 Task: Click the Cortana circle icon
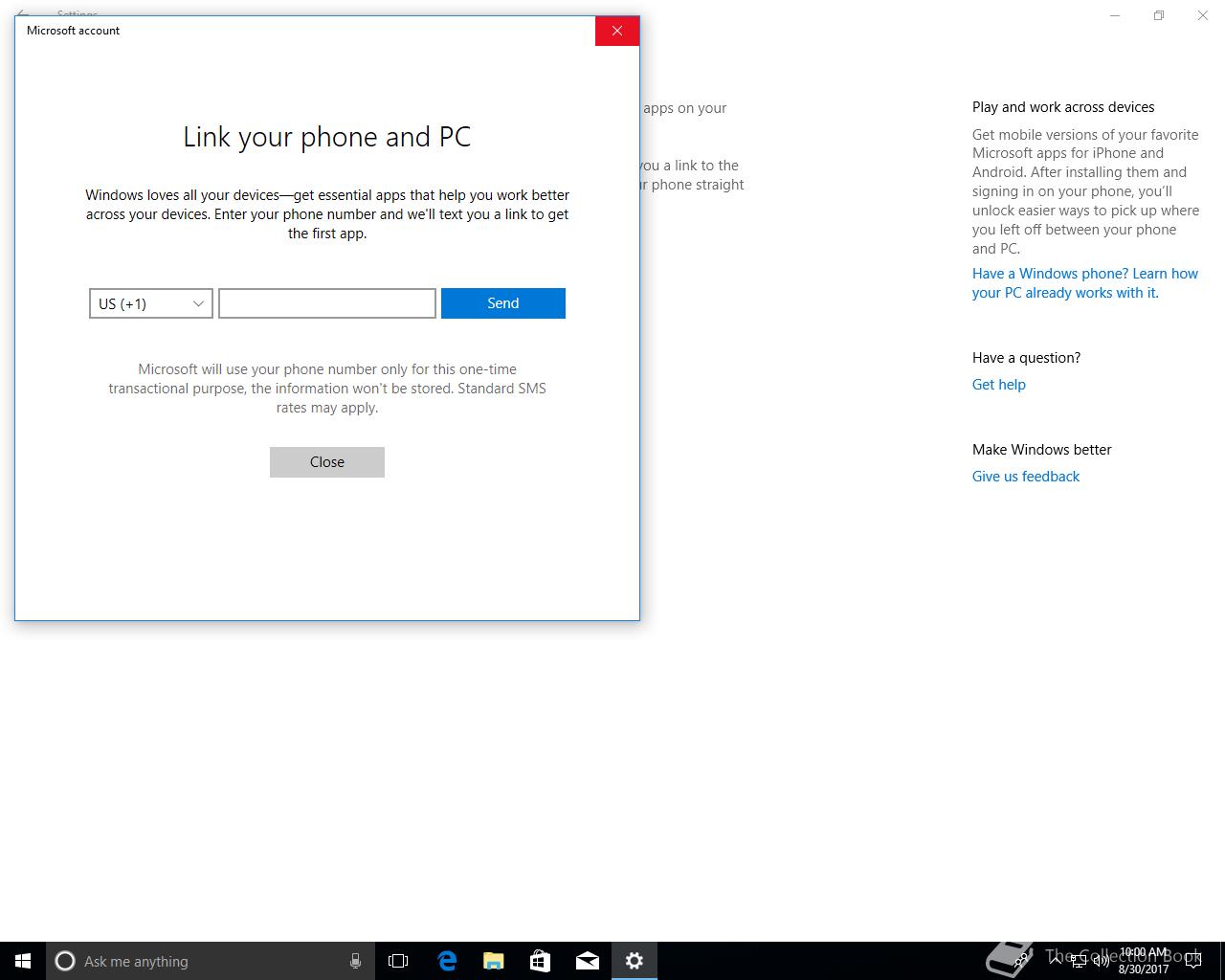(65, 961)
